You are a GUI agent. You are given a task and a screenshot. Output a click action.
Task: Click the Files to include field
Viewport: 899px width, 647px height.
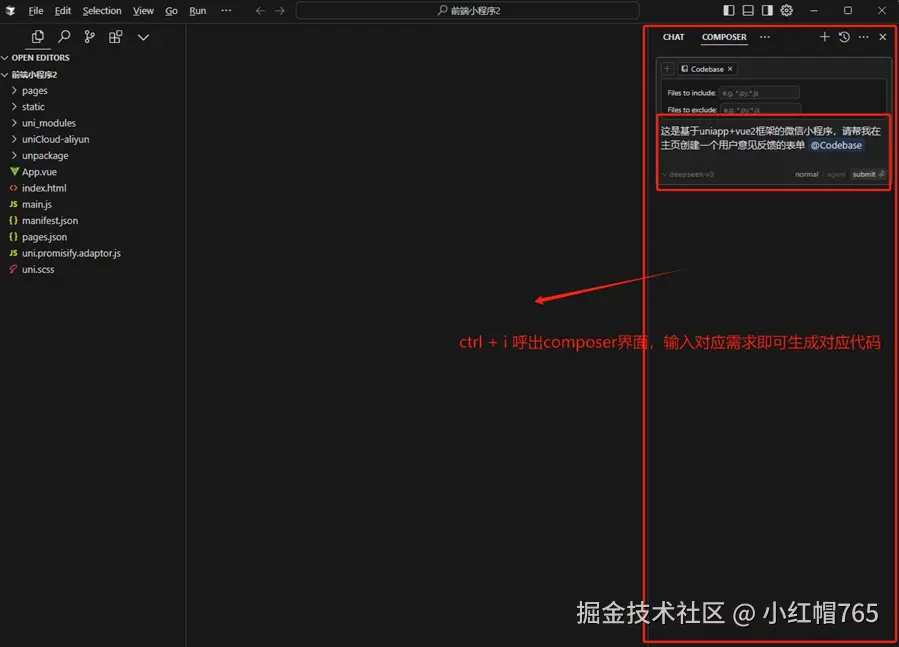[x=759, y=92]
